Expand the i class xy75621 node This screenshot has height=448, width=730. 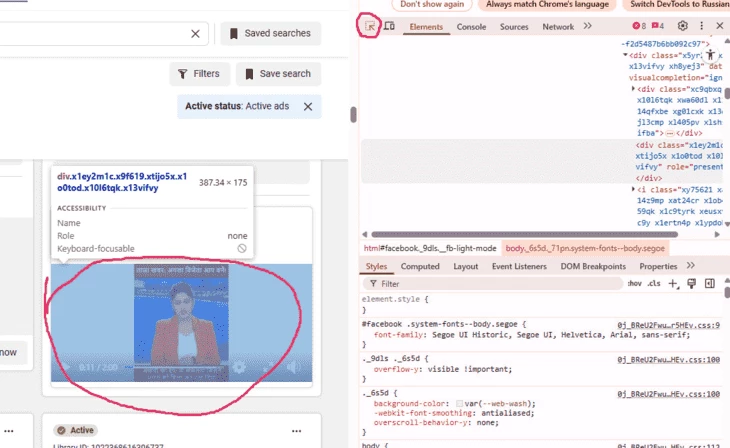[x=633, y=189]
